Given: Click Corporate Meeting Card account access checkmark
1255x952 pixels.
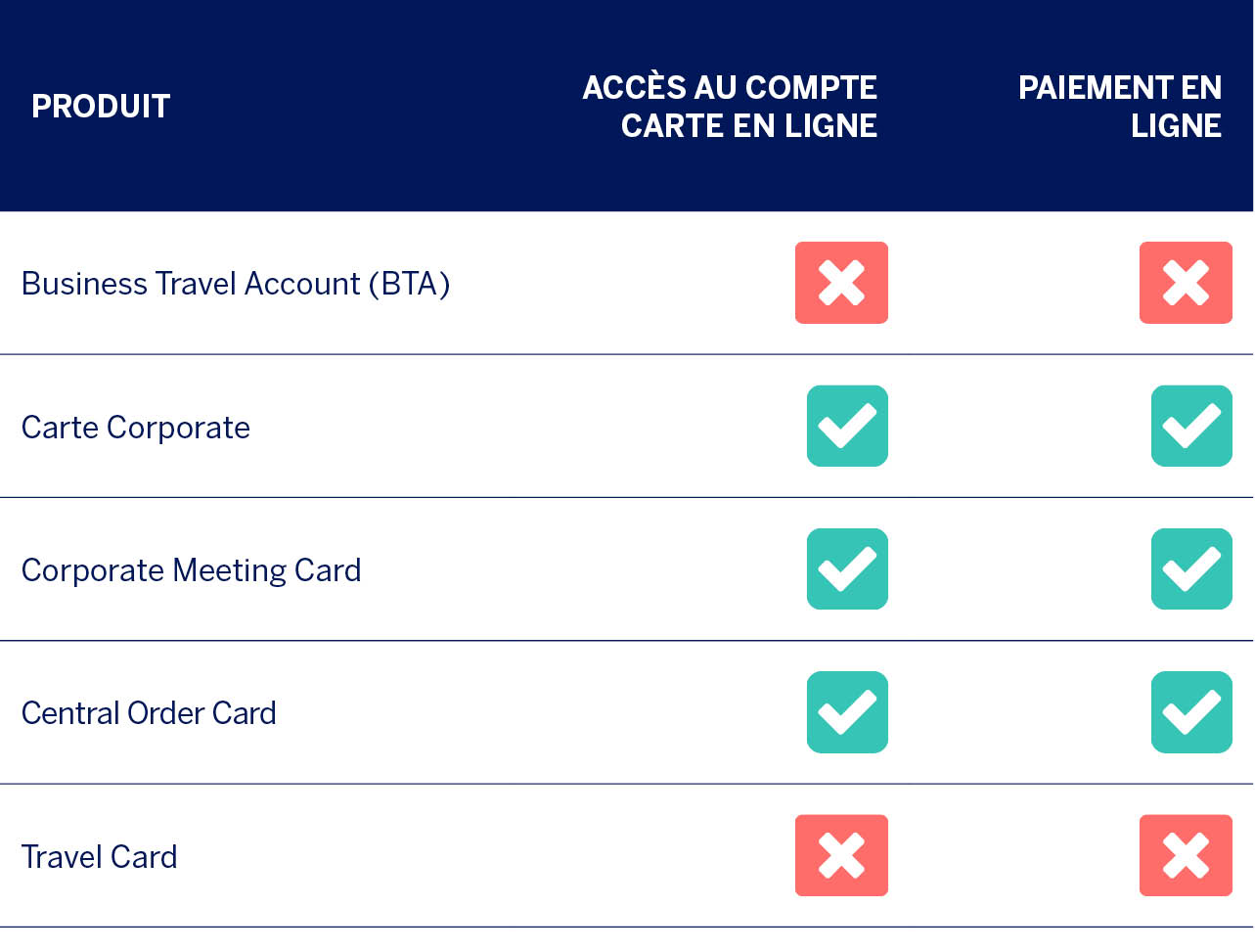Looking at the screenshot, I should coord(847,568).
